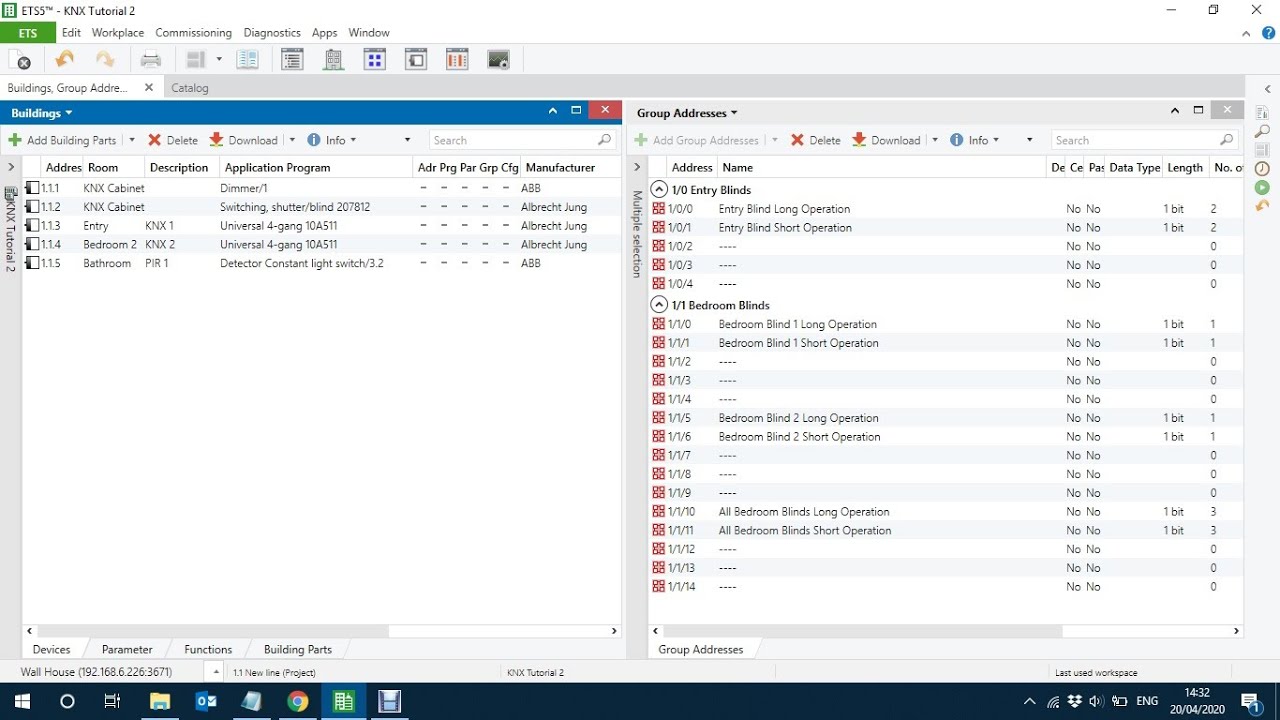Image resolution: width=1280 pixels, height=720 pixels.
Task: Collapse the 1/1 Bedroom Blinds group
Action: (659, 304)
